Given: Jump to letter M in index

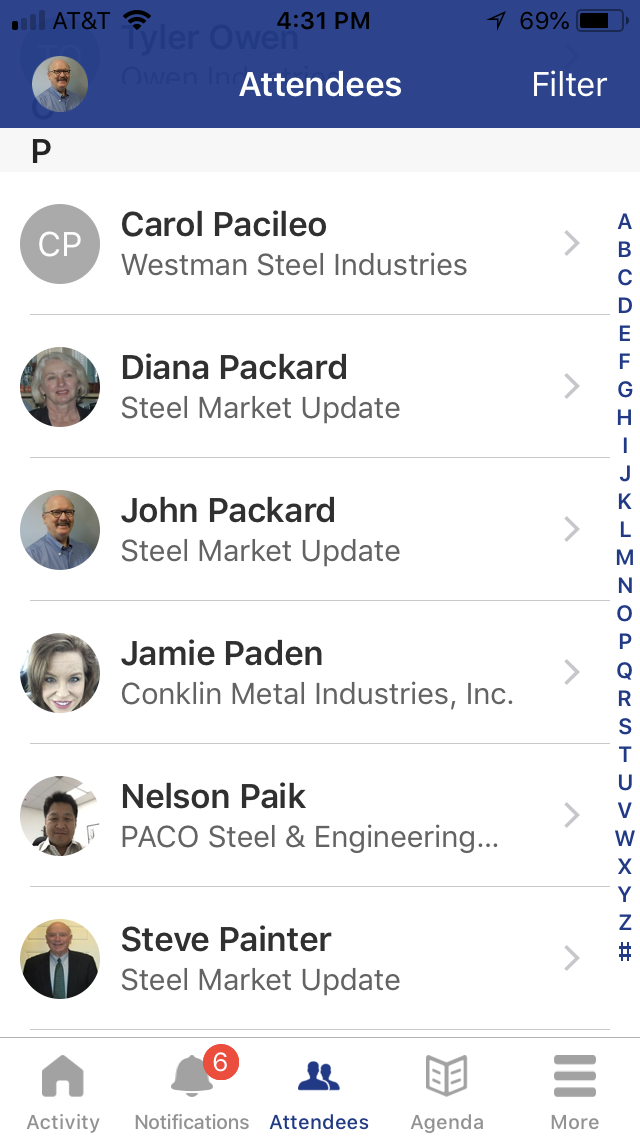Looking at the screenshot, I should point(625,558).
